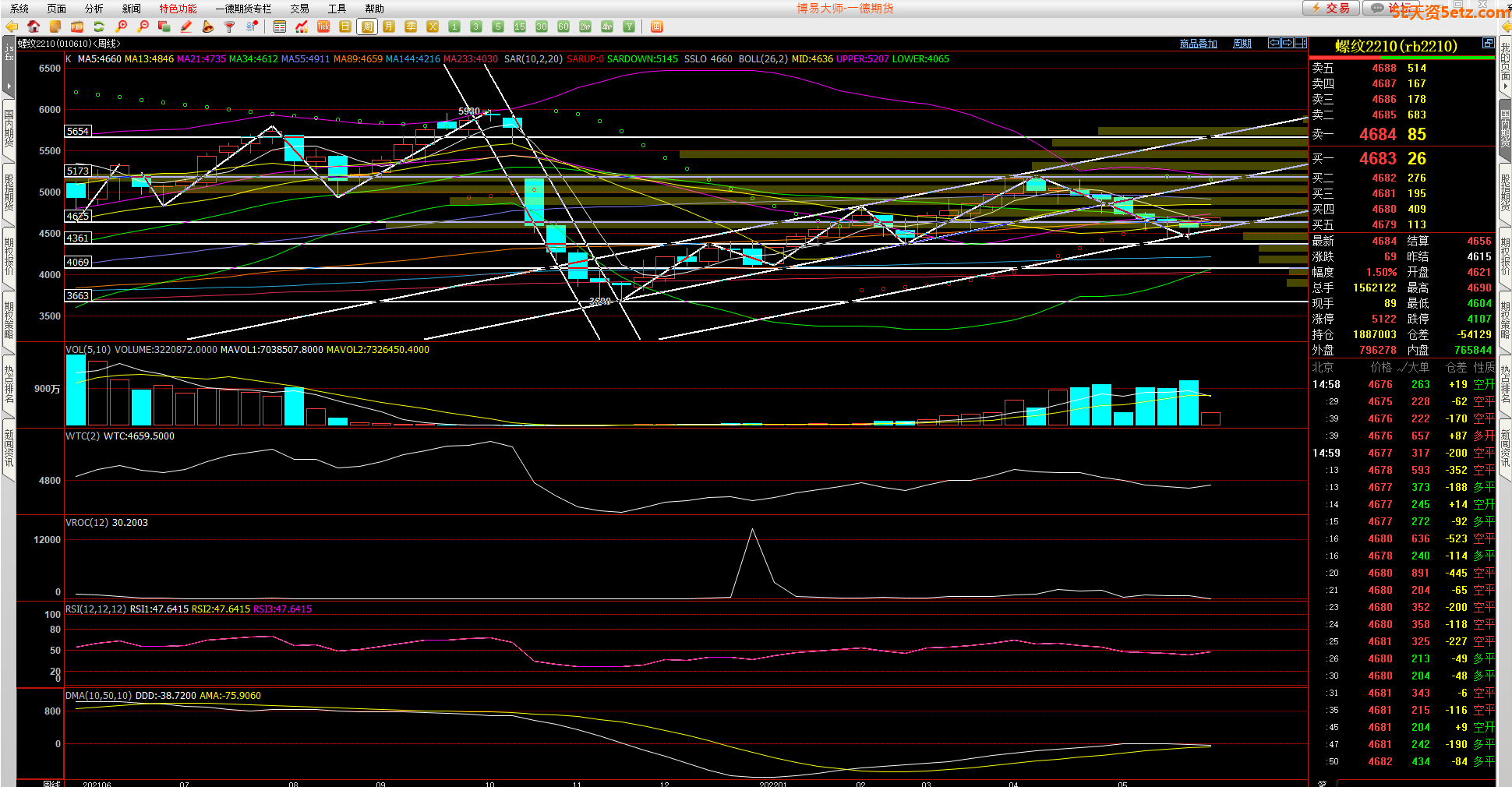
Task: Click the 交易 button with lightning icon
Action: pyautogui.click(x=1331, y=8)
